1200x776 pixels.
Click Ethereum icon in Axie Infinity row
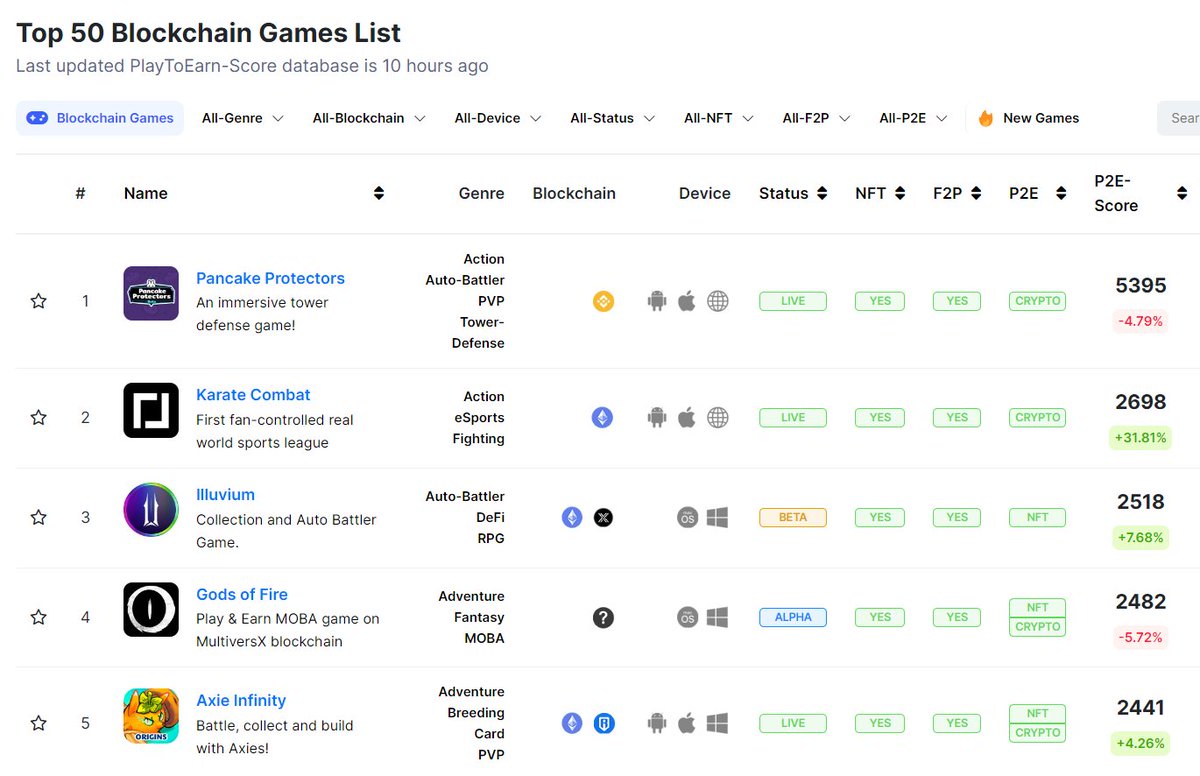(x=572, y=723)
